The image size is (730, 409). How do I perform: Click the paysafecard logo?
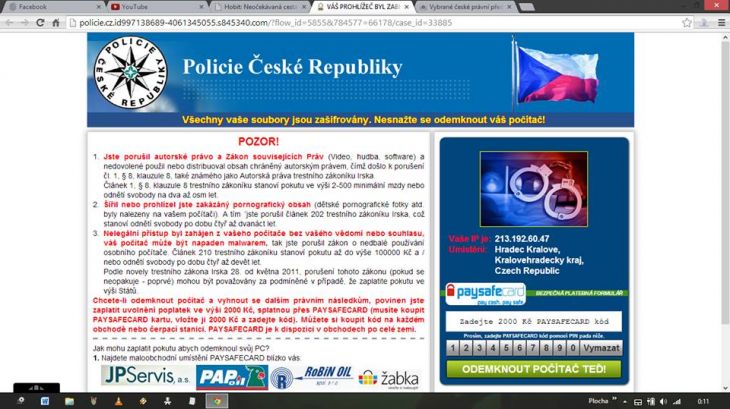pyautogui.click(x=486, y=294)
